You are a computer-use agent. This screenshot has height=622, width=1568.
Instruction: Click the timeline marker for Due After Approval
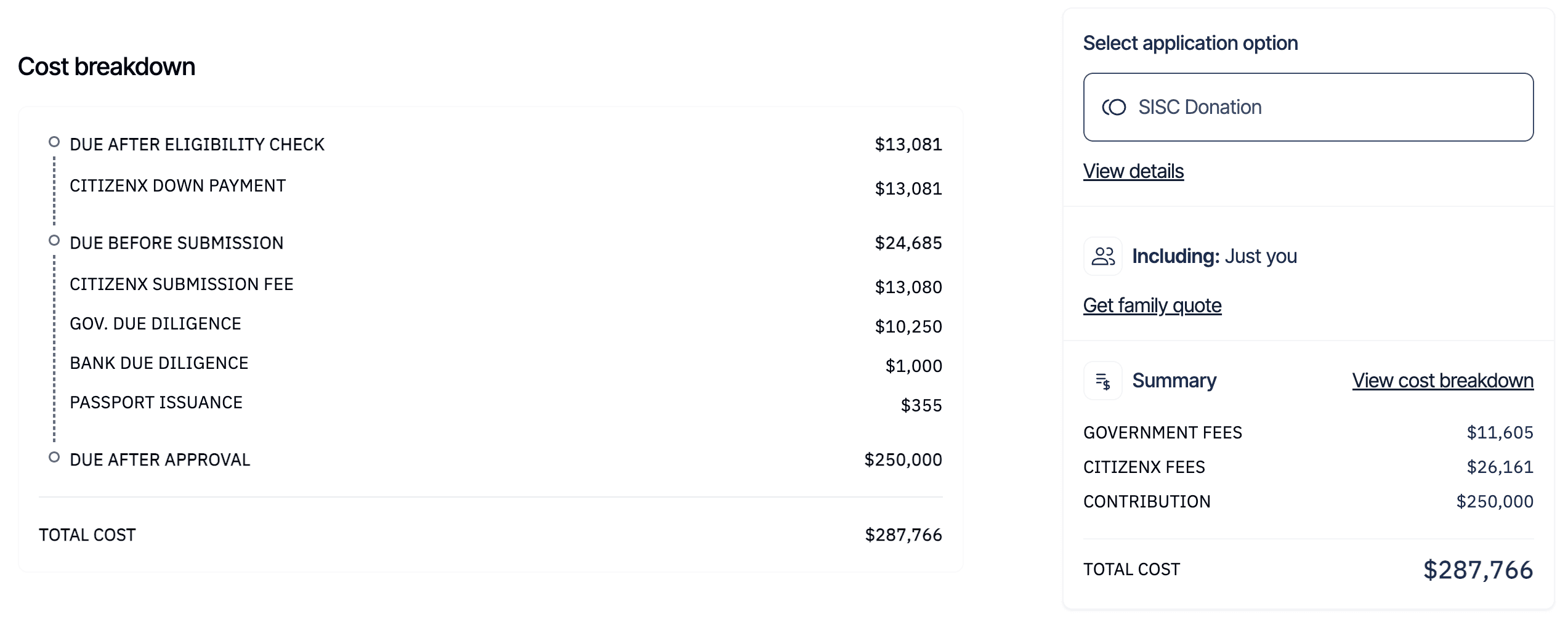click(x=54, y=456)
